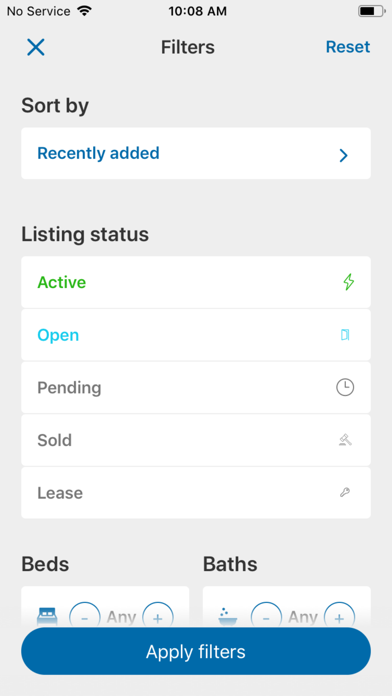The image size is (392, 696).
Task: Apply filters button
Action: pyautogui.click(x=196, y=652)
